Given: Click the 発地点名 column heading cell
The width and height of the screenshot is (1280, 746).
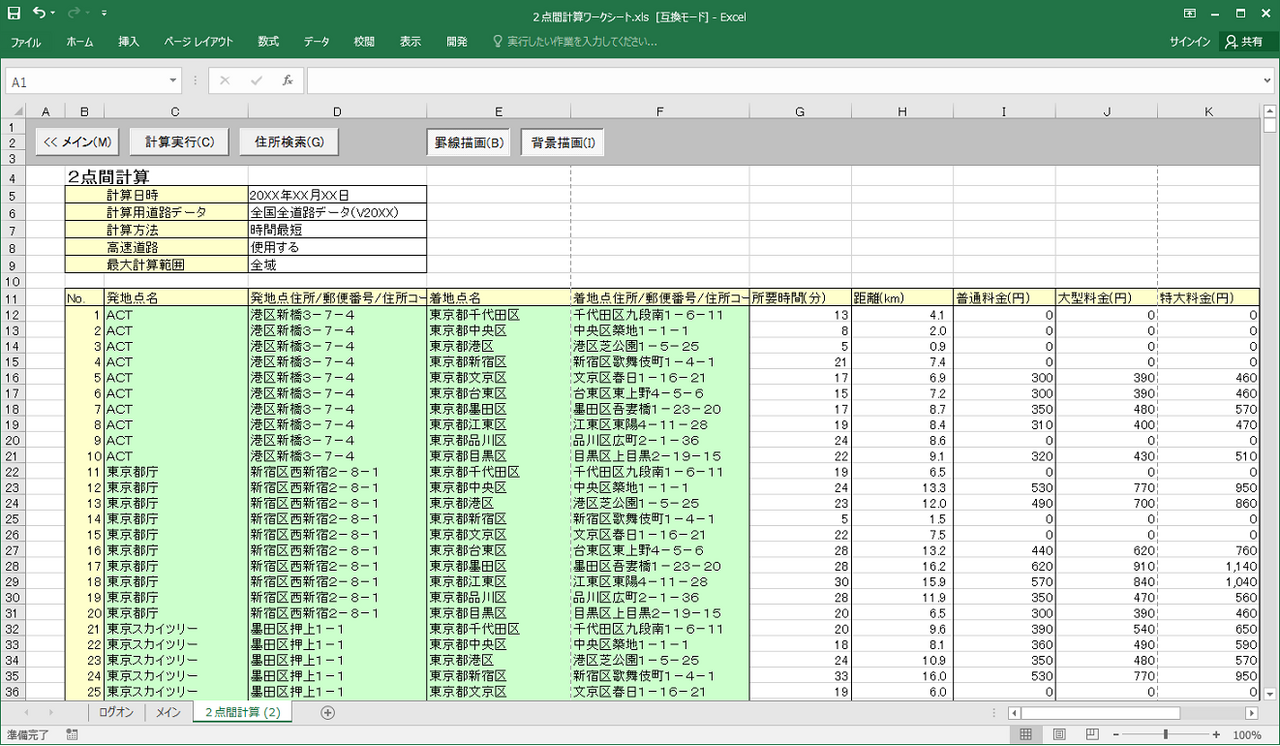Looking at the screenshot, I should point(176,298).
